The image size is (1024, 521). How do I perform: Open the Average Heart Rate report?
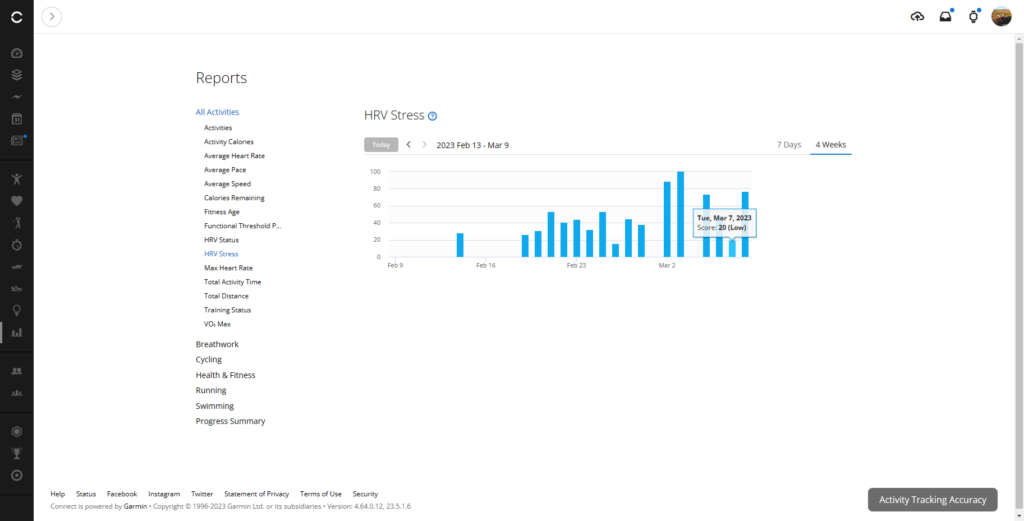[234, 156]
